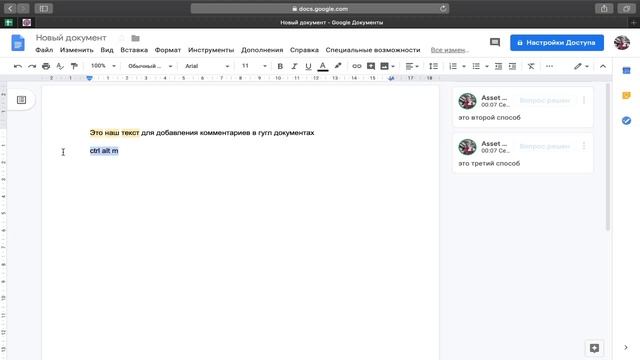
Task: Click the Explore button at bottom right
Action: pos(594,348)
